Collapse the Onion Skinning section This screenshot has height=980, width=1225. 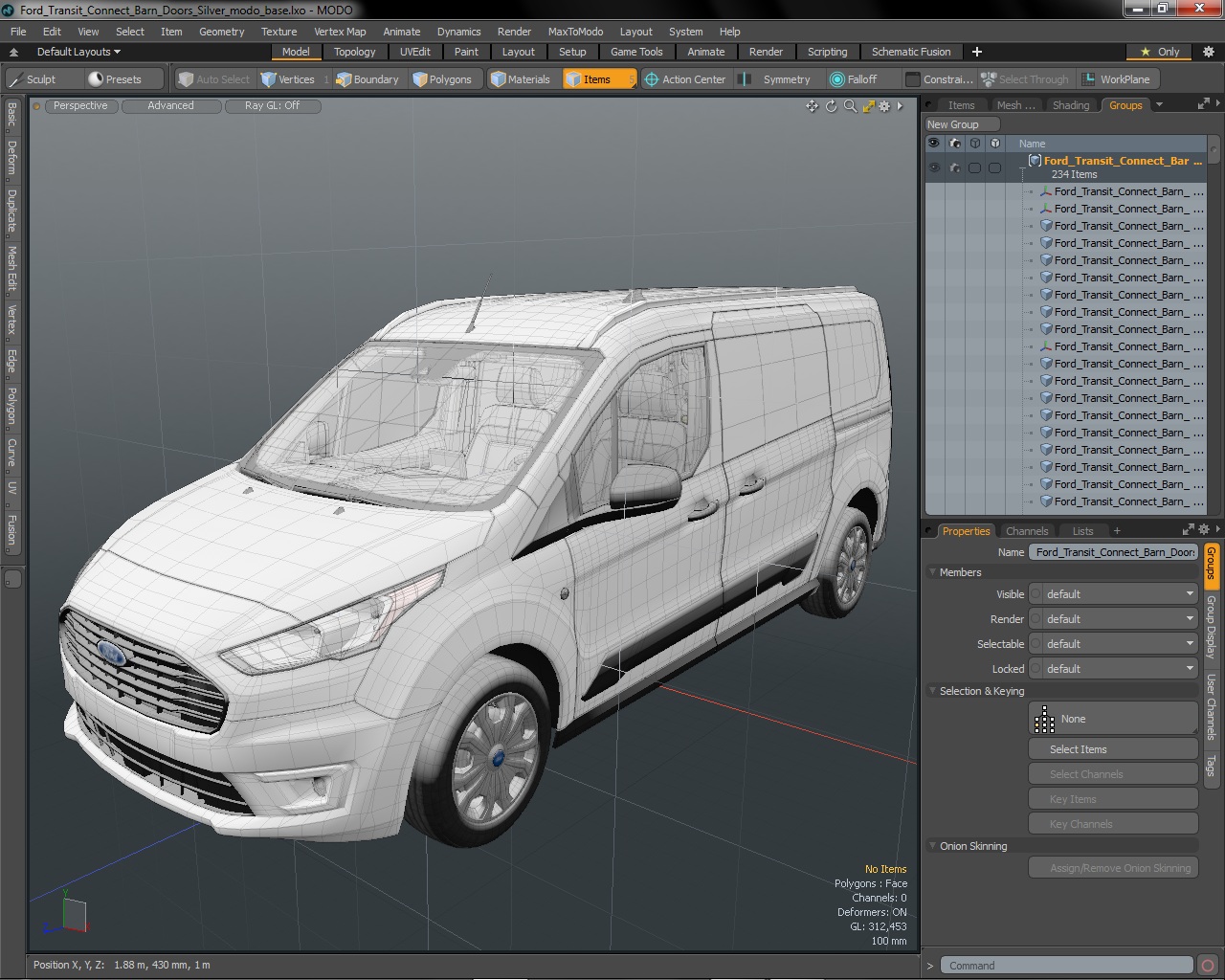click(x=933, y=846)
